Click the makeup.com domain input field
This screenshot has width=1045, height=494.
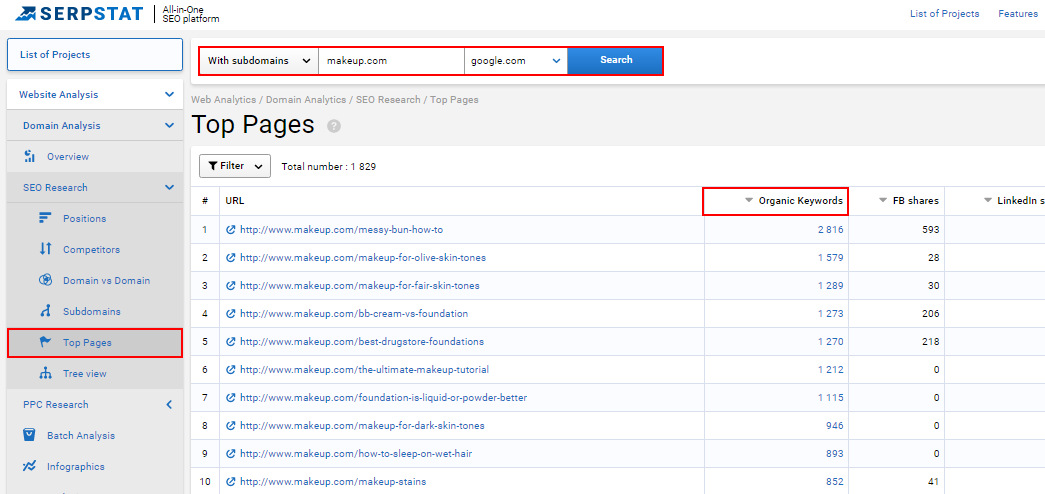click(391, 61)
